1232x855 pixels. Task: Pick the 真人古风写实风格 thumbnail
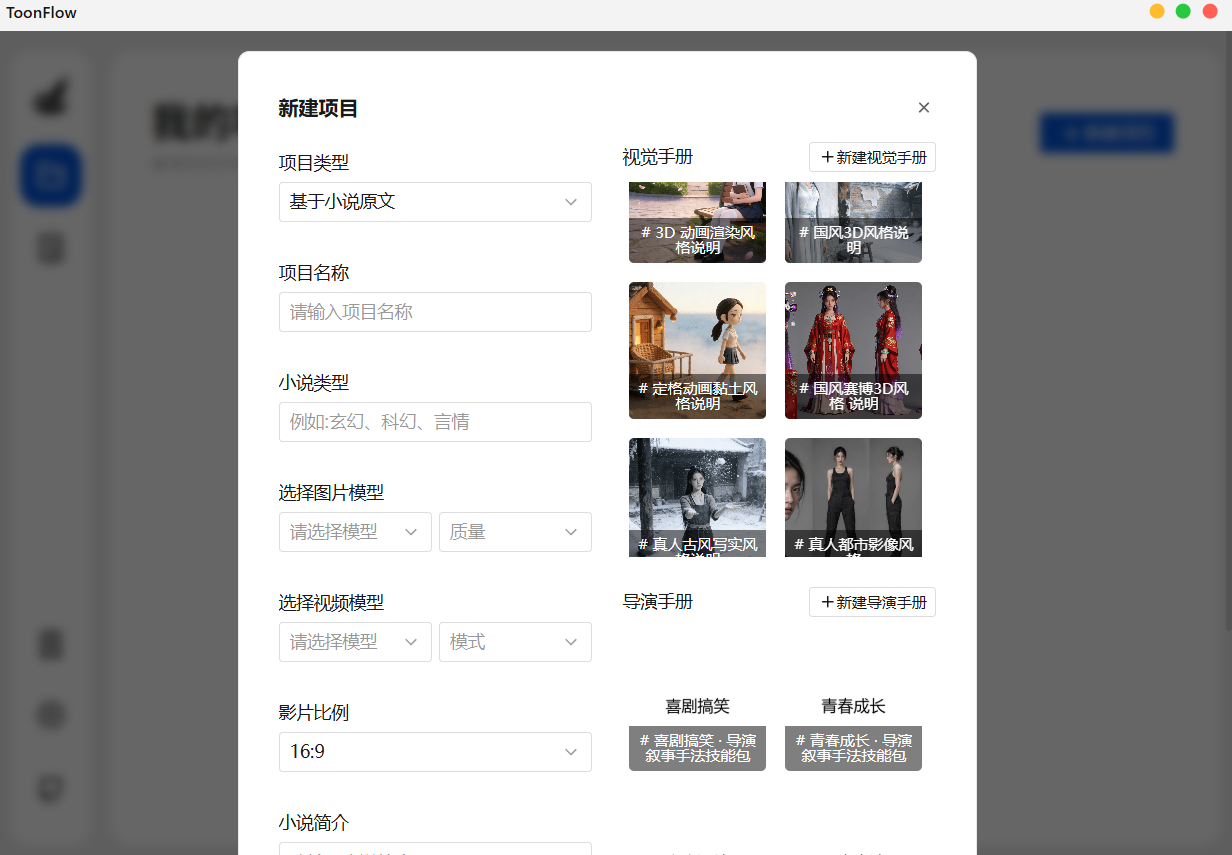tap(697, 497)
